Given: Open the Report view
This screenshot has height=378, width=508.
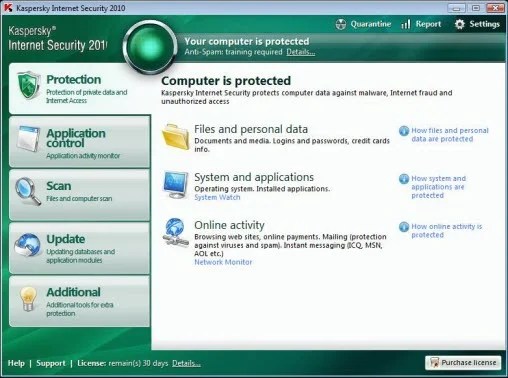Looking at the screenshot, I should 421,24.
